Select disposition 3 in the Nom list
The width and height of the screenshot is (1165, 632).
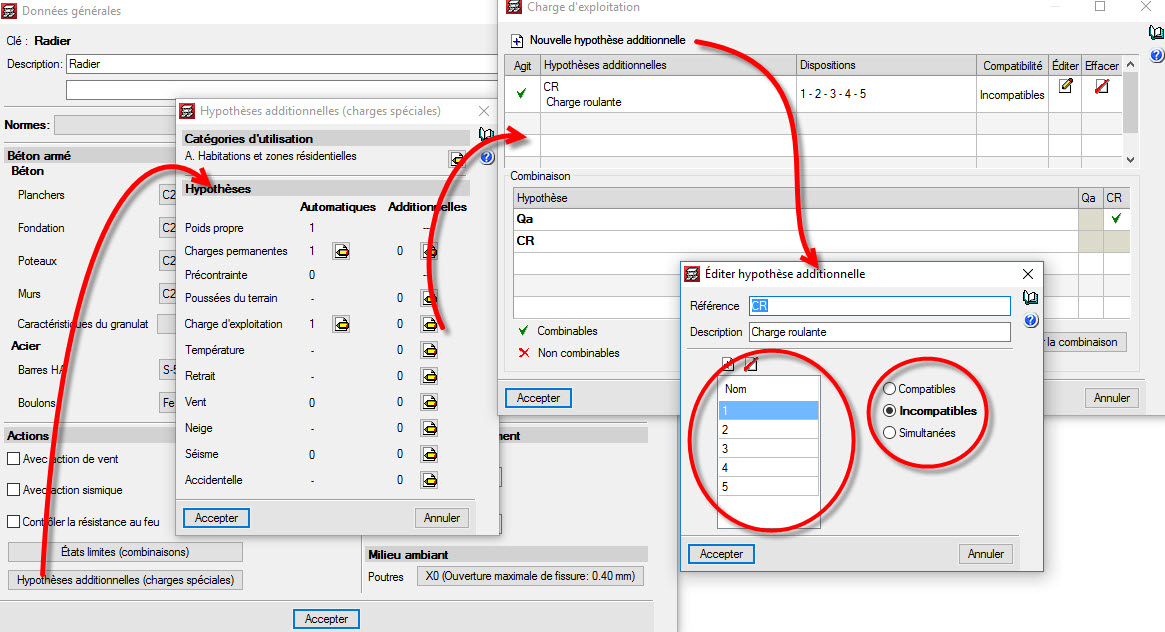tap(768, 449)
